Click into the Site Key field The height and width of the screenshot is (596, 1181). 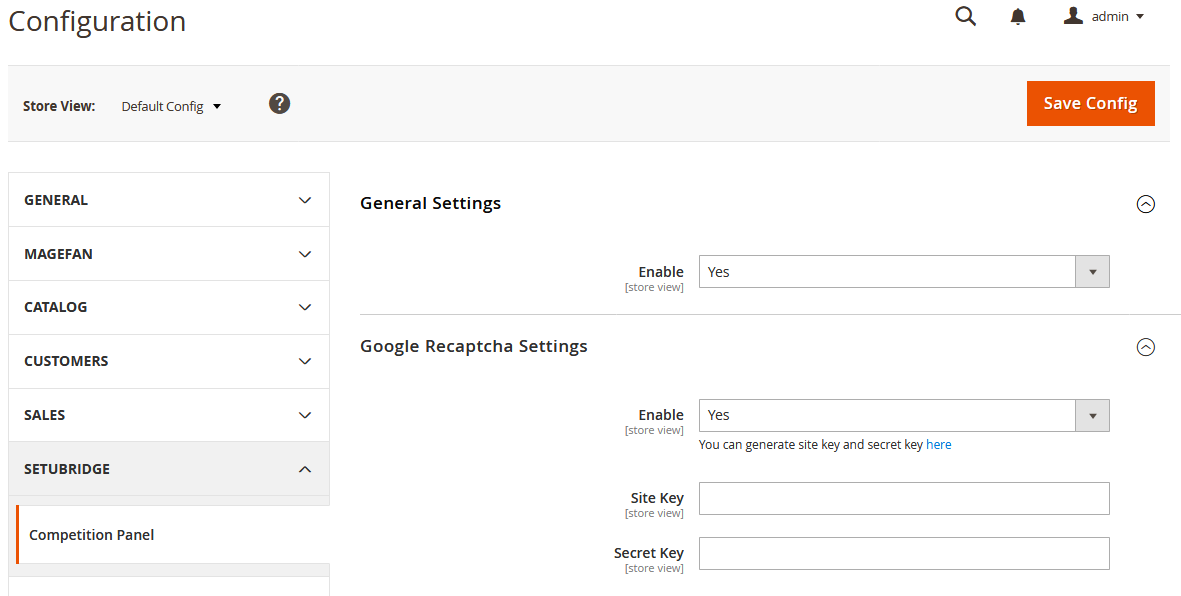[x=903, y=498]
